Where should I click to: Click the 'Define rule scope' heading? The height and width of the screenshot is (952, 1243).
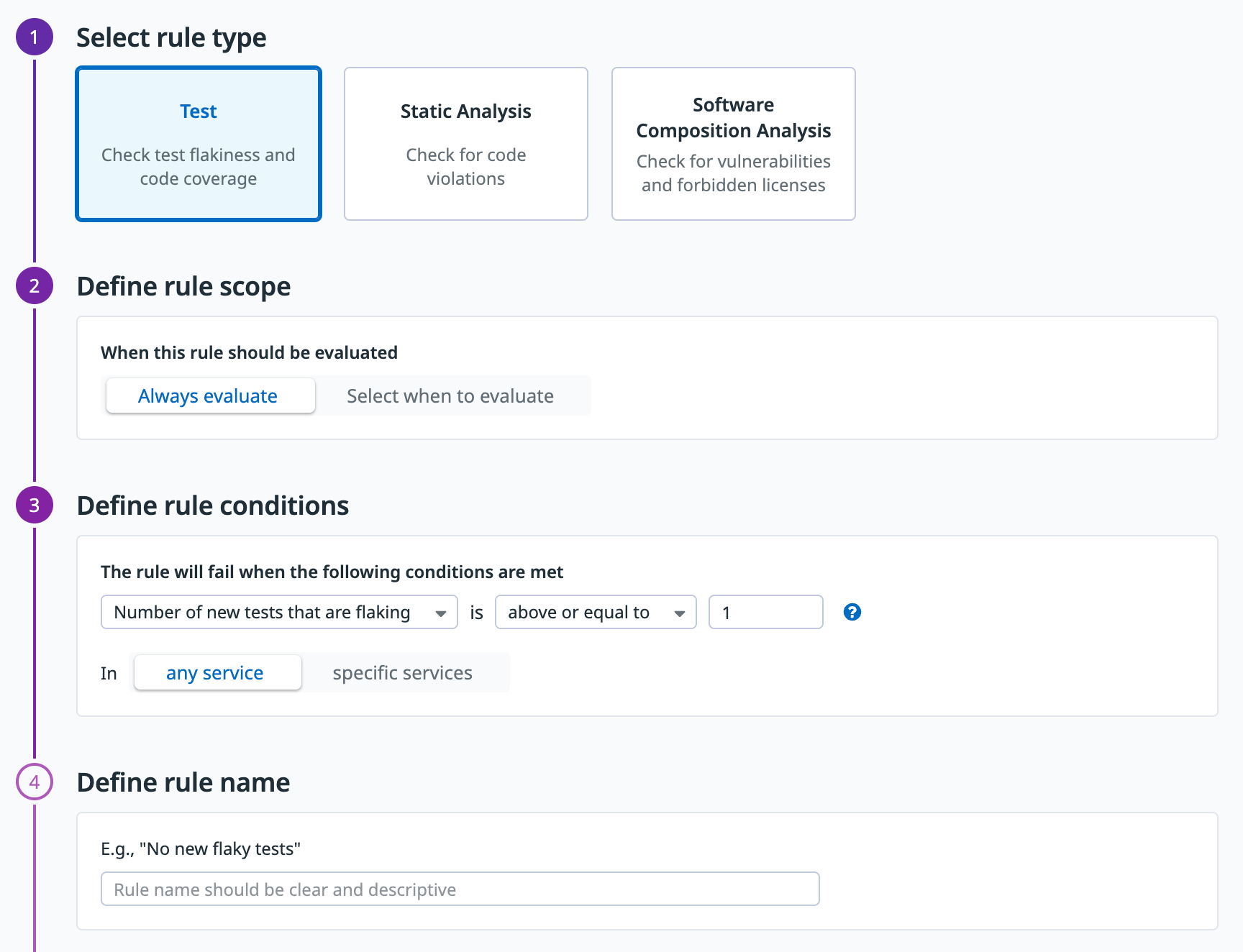183,286
